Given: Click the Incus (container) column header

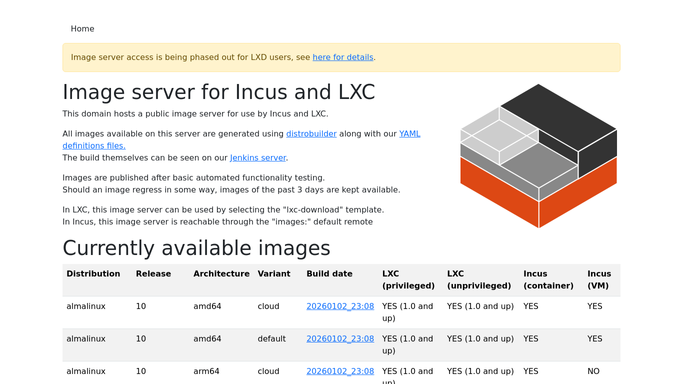Looking at the screenshot, I should (x=548, y=280).
